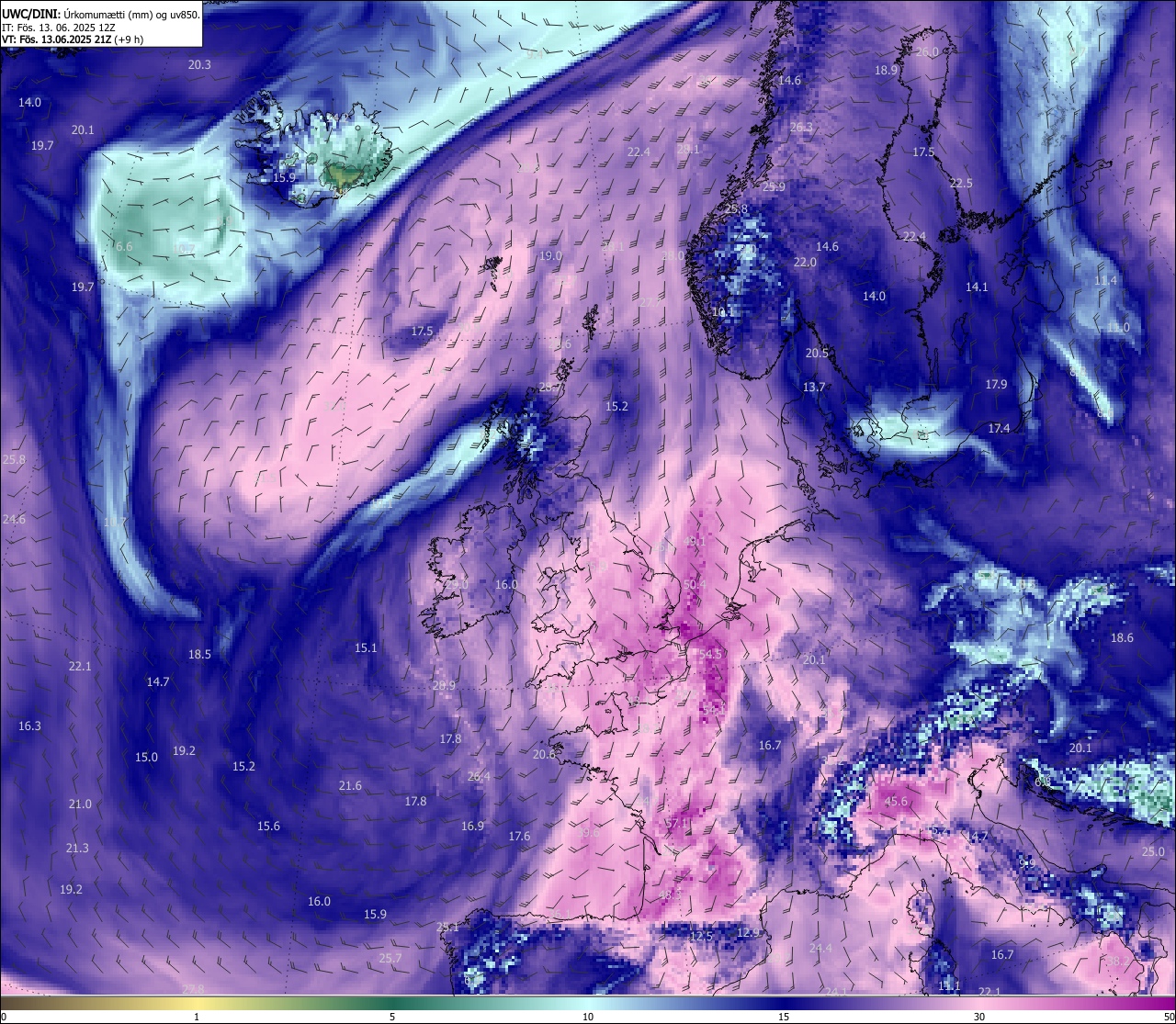Click the 30 label on the color scale
This screenshot has height=1024, width=1176.
coord(979,1017)
